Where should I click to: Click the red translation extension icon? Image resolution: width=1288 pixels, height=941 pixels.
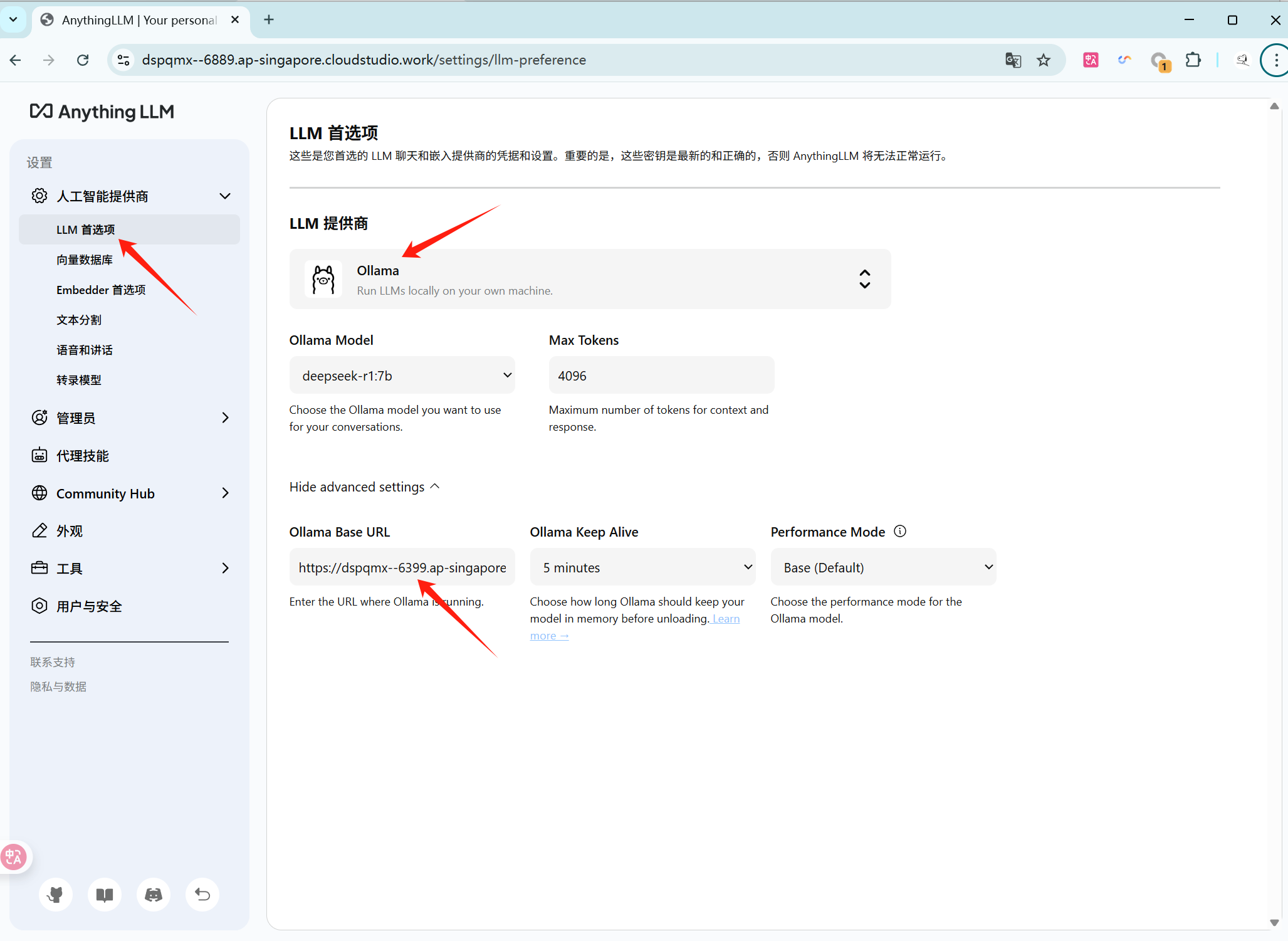click(x=1091, y=60)
